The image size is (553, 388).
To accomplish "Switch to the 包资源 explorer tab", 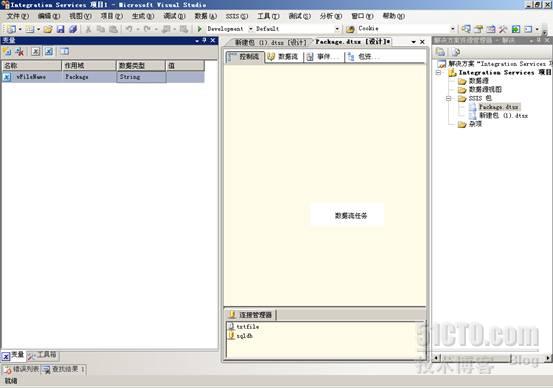I will [363, 57].
